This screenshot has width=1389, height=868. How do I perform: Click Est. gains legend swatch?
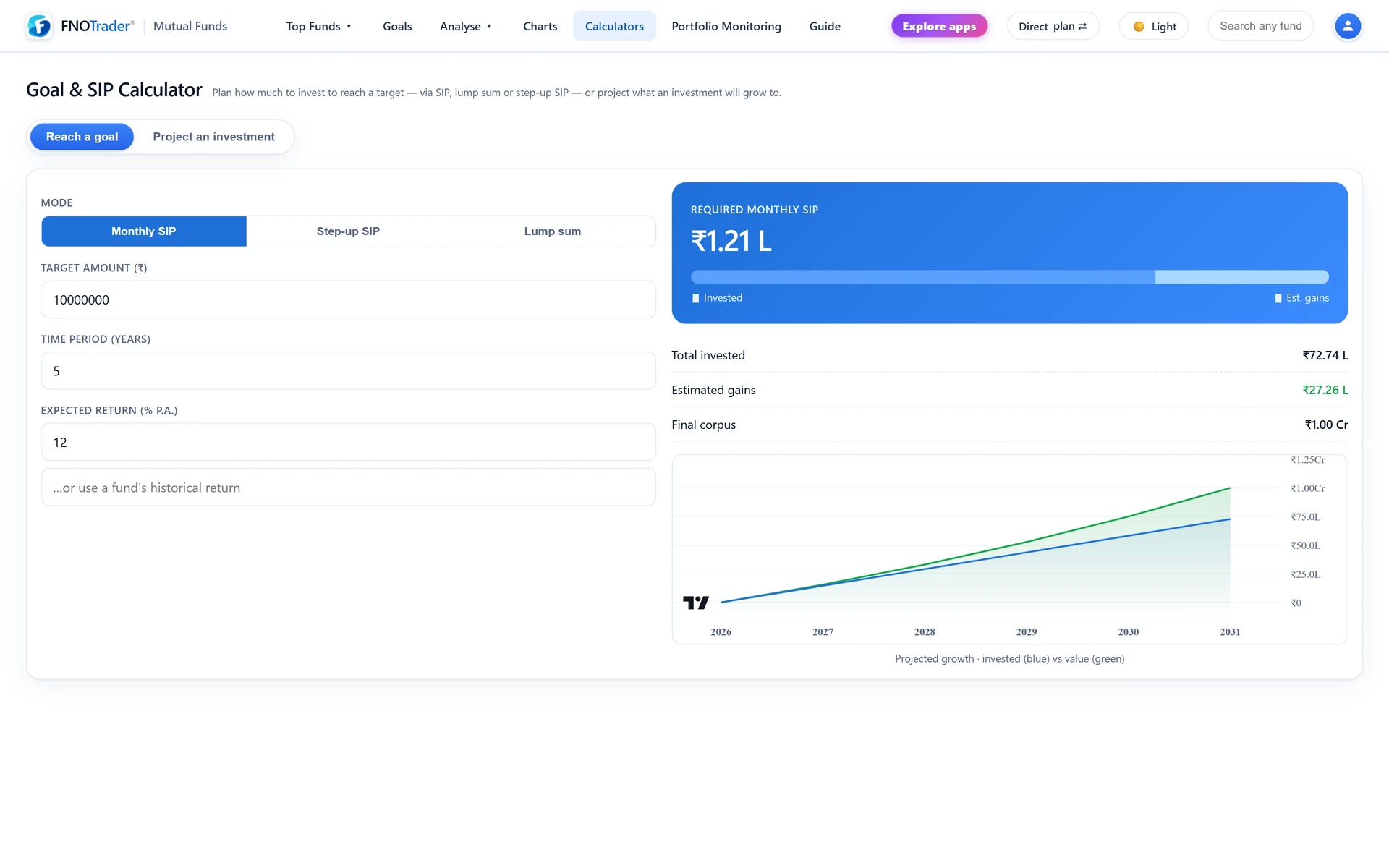point(1278,298)
